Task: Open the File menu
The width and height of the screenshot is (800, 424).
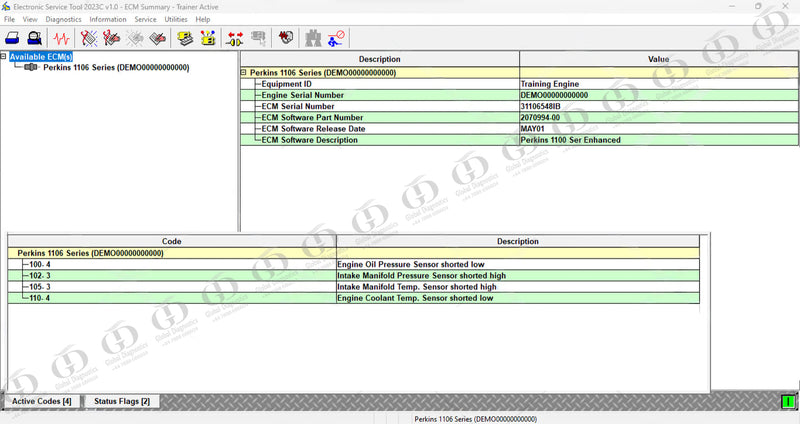Action: [9, 19]
